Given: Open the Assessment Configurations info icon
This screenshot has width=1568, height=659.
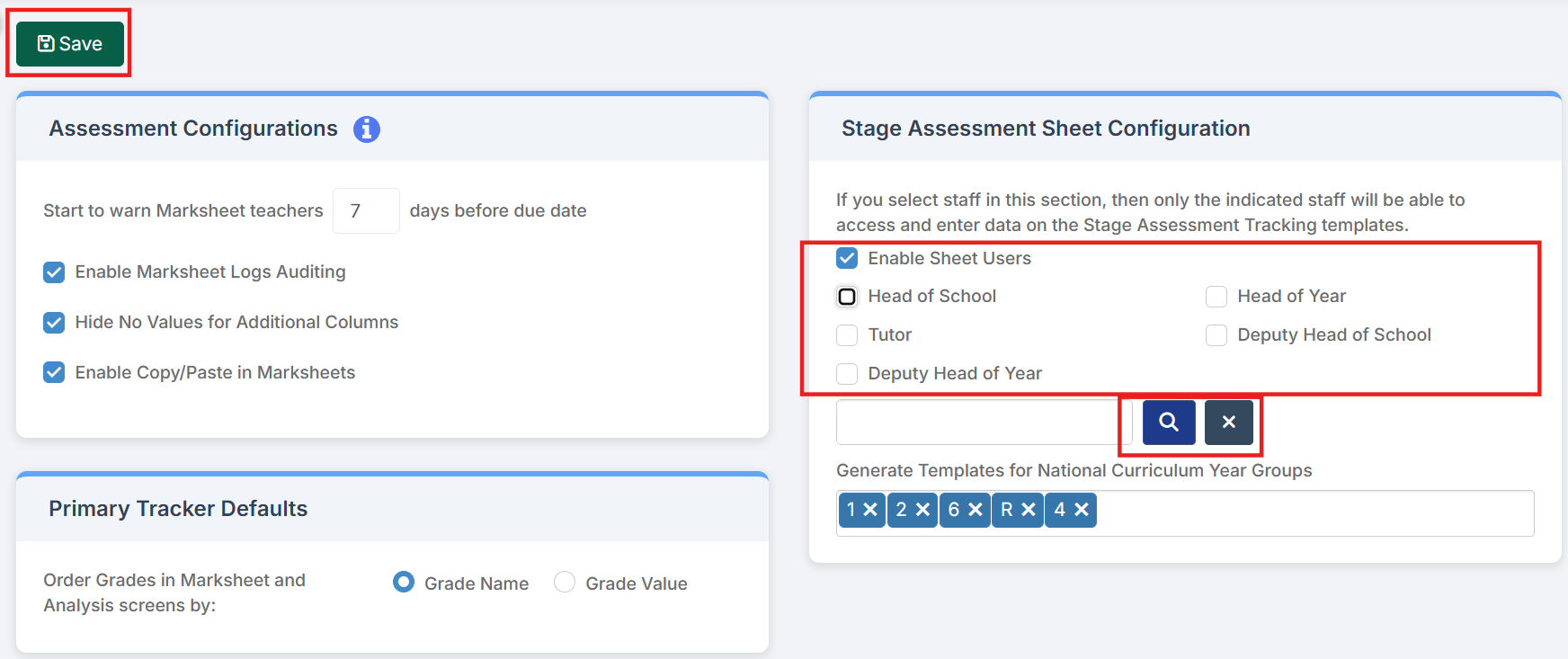Looking at the screenshot, I should coord(366,129).
